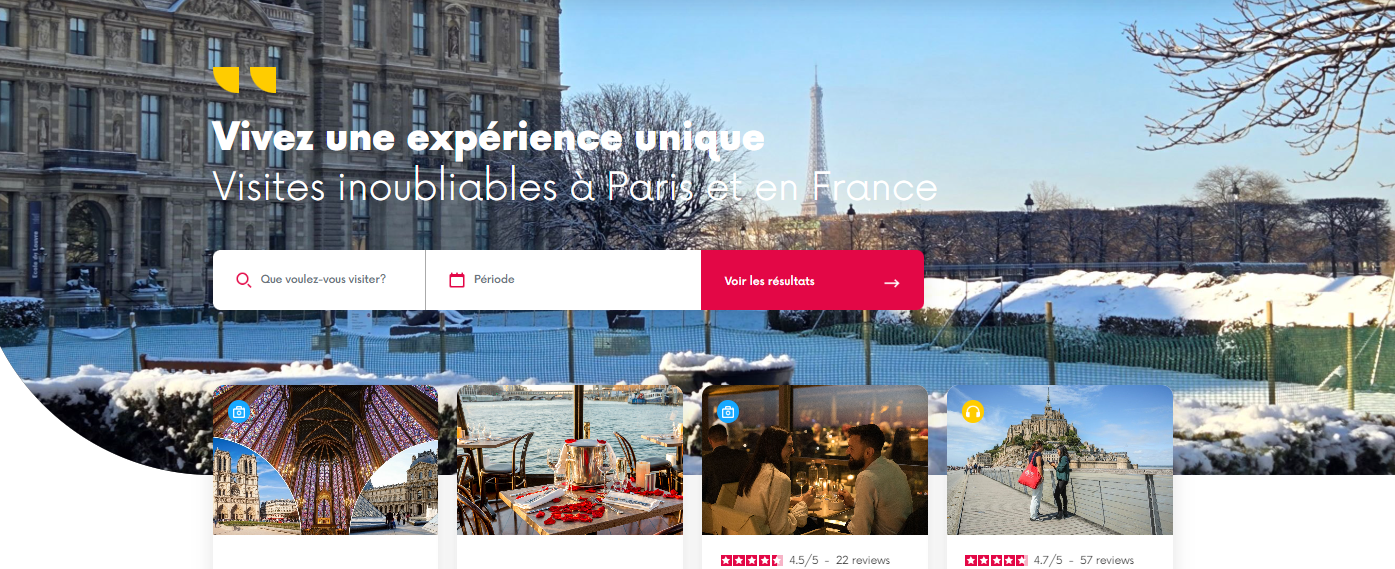1395x569 pixels.
Task: Focus the "Que voulez-vous visiter?" search field
Action: (x=319, y=280)
